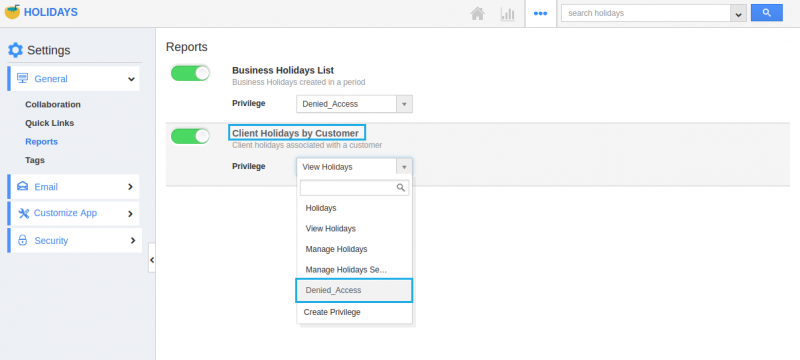This screenshot has height=360, width=800.
Task: Click the Holidays app logo
Action: click(x=12, y=12)
